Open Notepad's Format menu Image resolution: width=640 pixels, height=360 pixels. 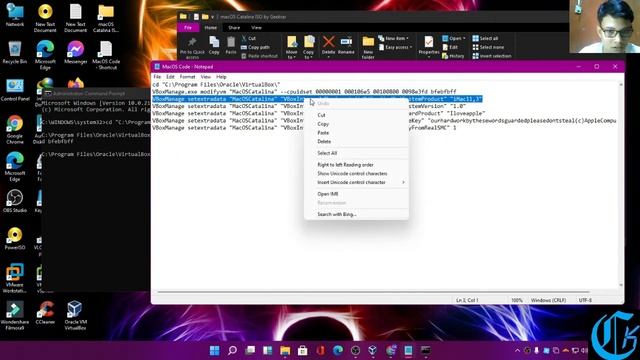pos(187,77)
